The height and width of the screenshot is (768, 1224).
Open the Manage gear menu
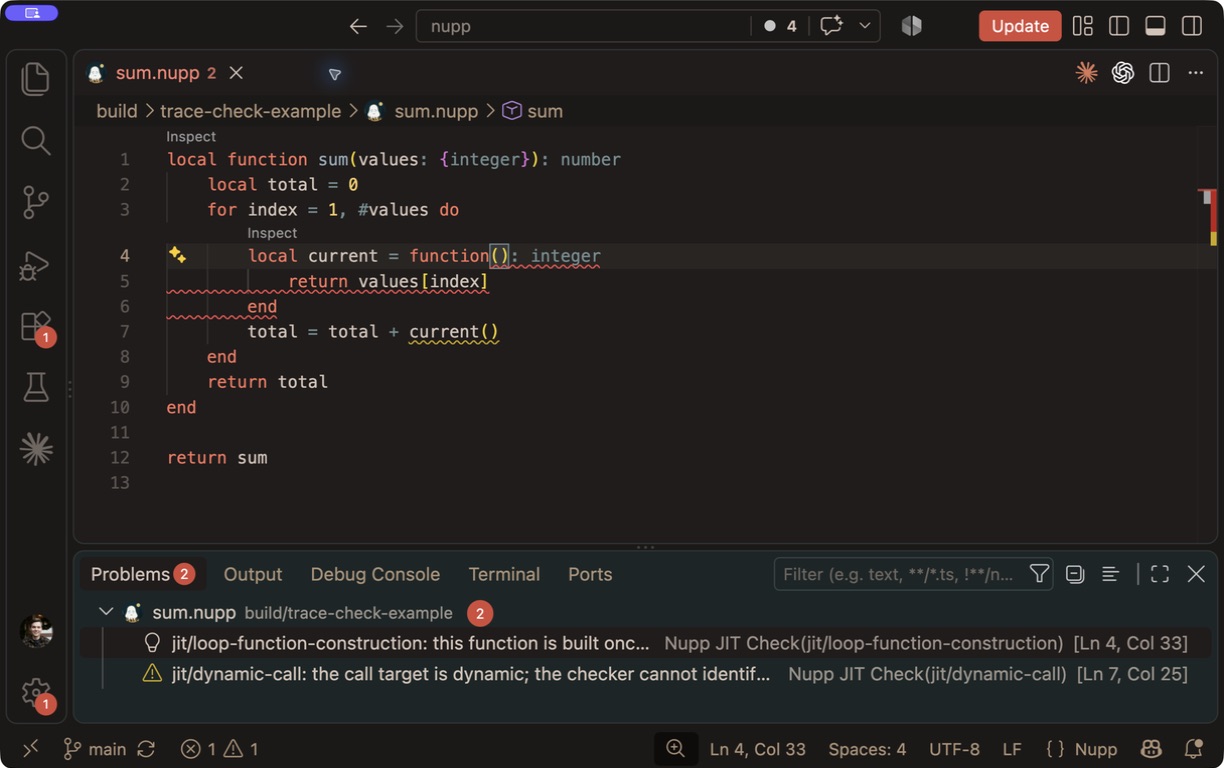pos(36,693)
